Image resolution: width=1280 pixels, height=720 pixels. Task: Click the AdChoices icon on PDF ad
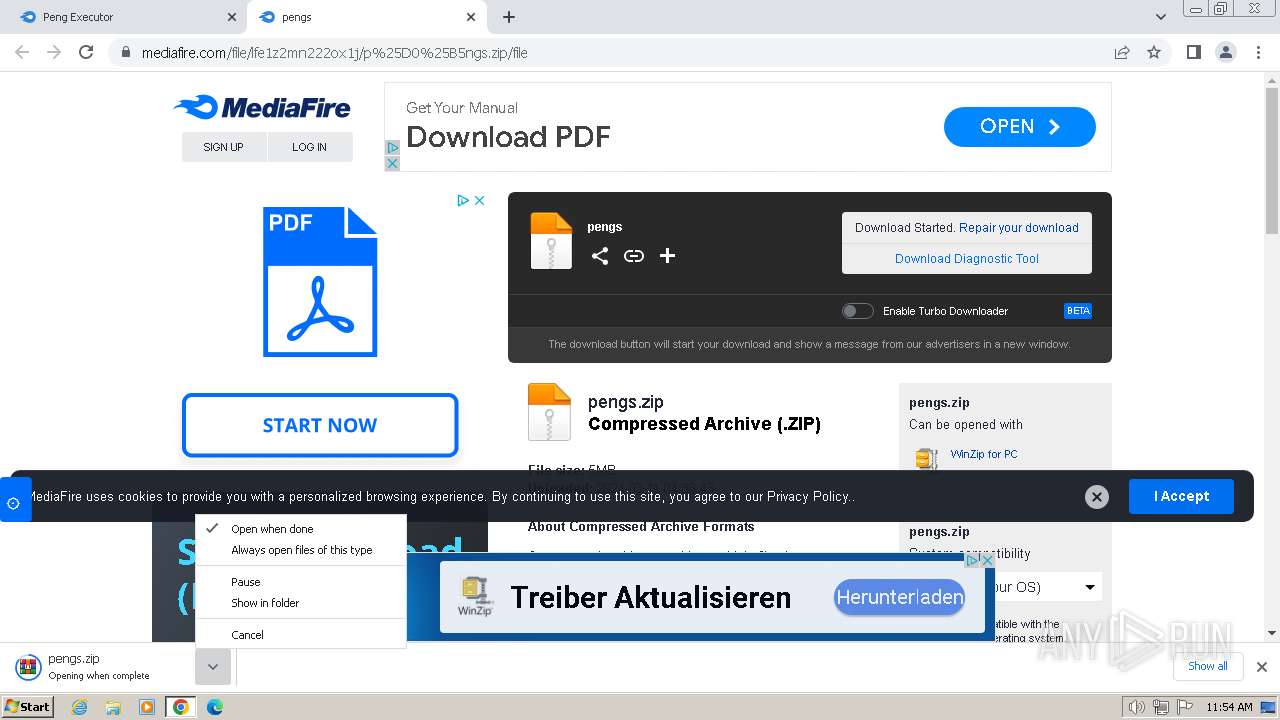click(x=463, y=200)
